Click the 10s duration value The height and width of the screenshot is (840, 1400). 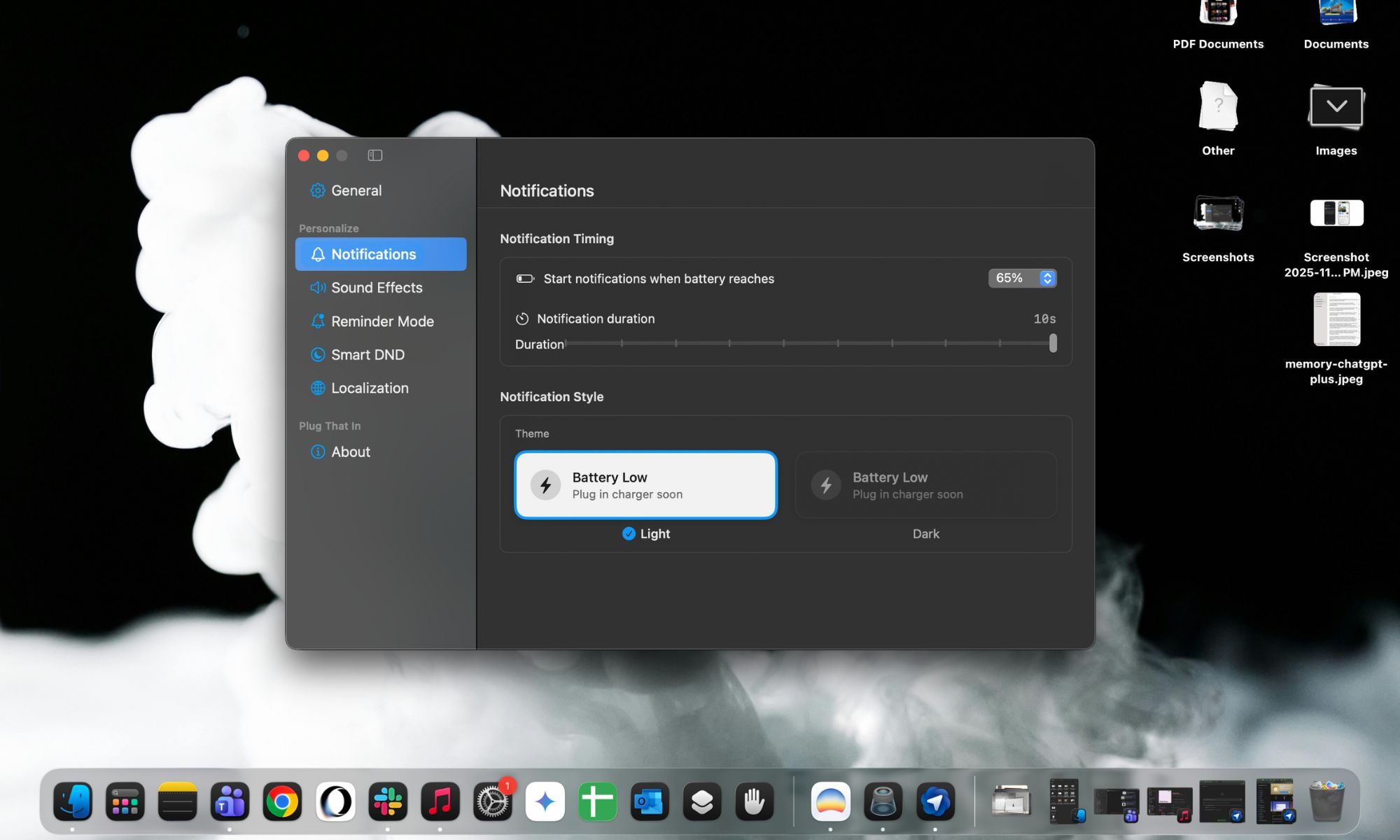[1044, 319]
